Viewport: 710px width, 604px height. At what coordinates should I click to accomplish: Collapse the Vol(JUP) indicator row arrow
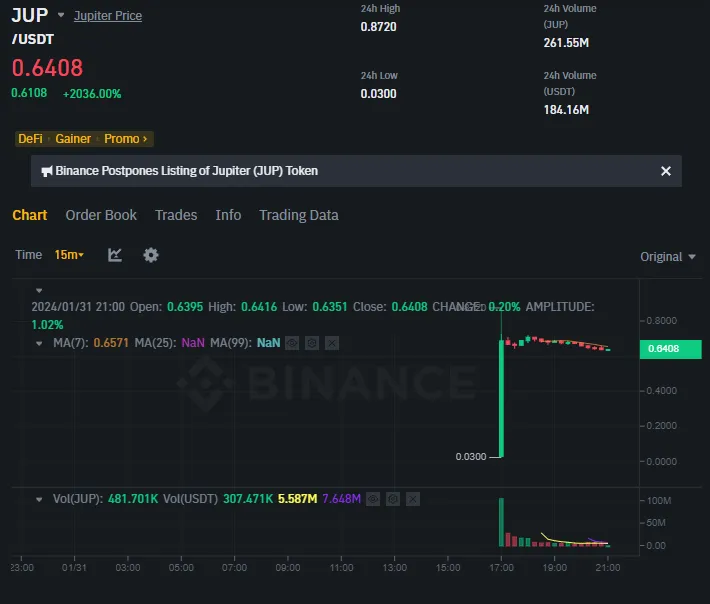pos(39,499)
